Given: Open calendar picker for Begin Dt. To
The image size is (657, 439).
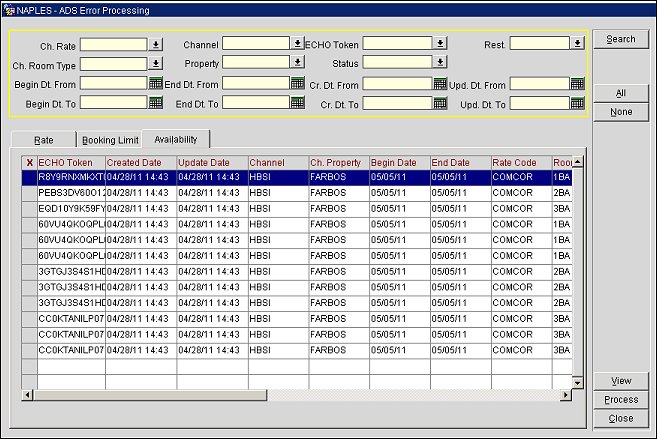Looking at the screenshot, I should coord(155,103).
